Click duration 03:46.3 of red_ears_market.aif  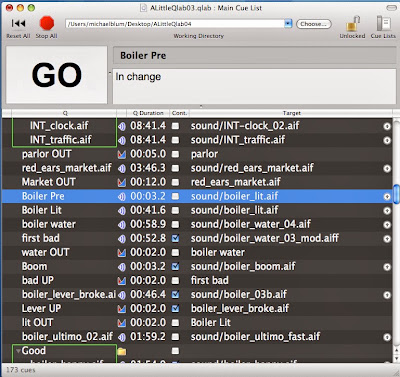148,168
